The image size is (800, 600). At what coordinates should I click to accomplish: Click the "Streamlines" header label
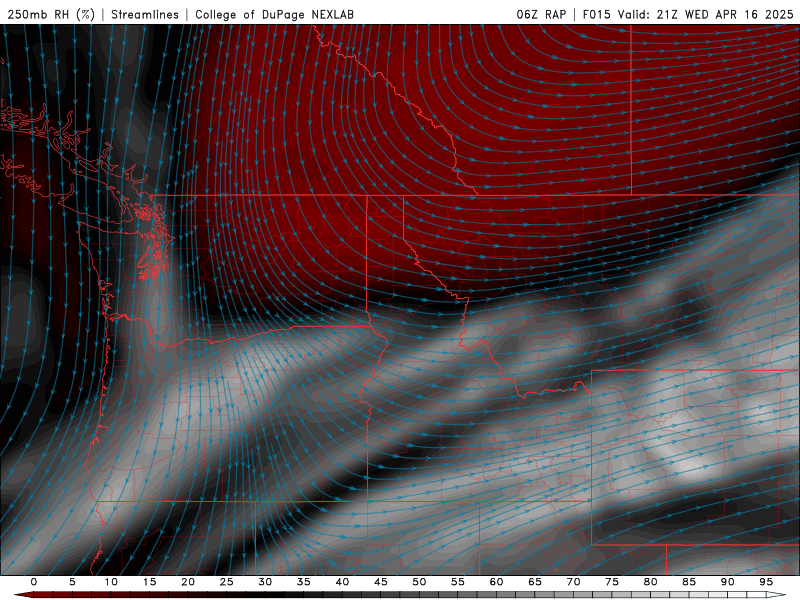145,14
